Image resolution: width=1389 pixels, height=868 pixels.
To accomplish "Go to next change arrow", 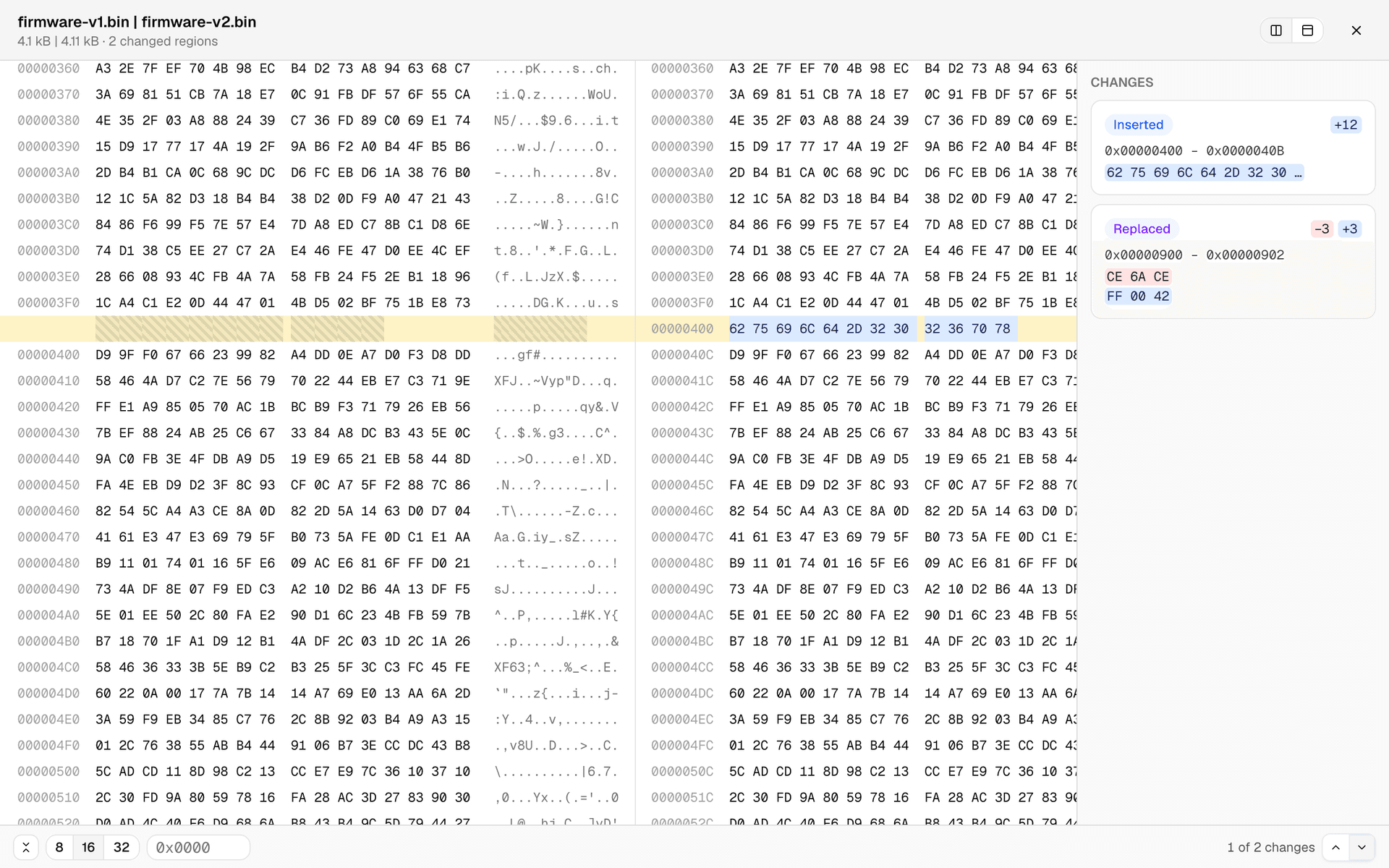I will 1362,847.
